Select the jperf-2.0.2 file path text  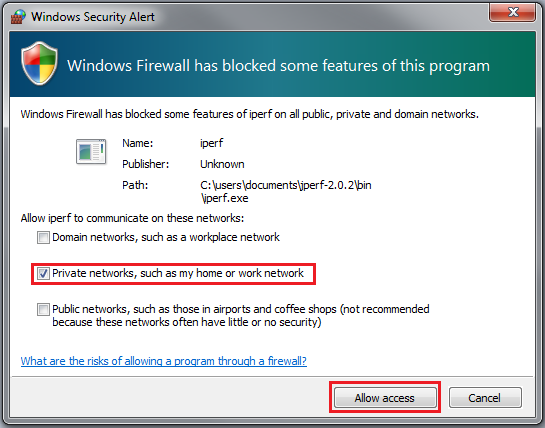pos(286,192)
